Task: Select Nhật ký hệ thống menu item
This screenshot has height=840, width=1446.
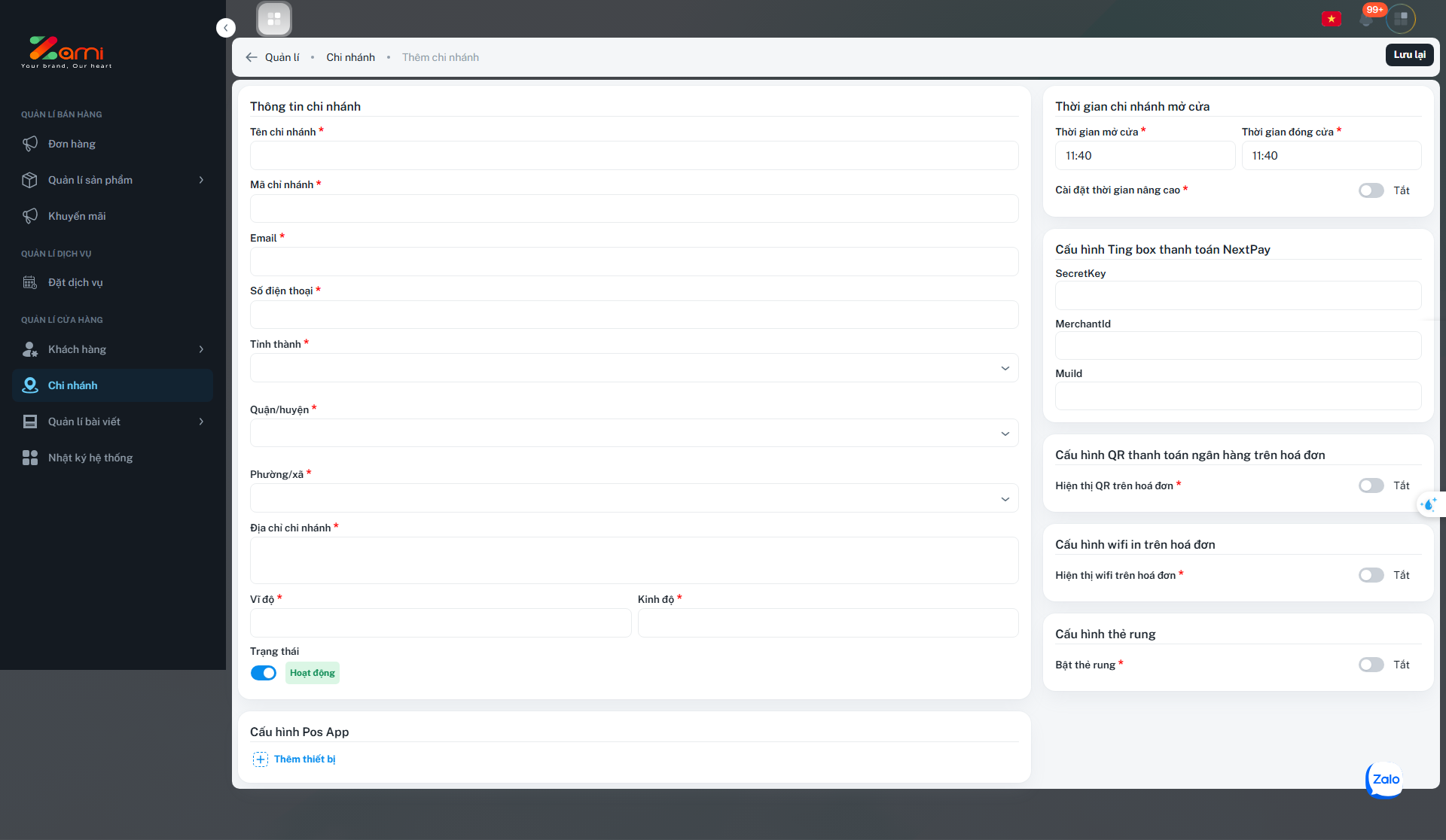Action: click(x=90, y=458)
